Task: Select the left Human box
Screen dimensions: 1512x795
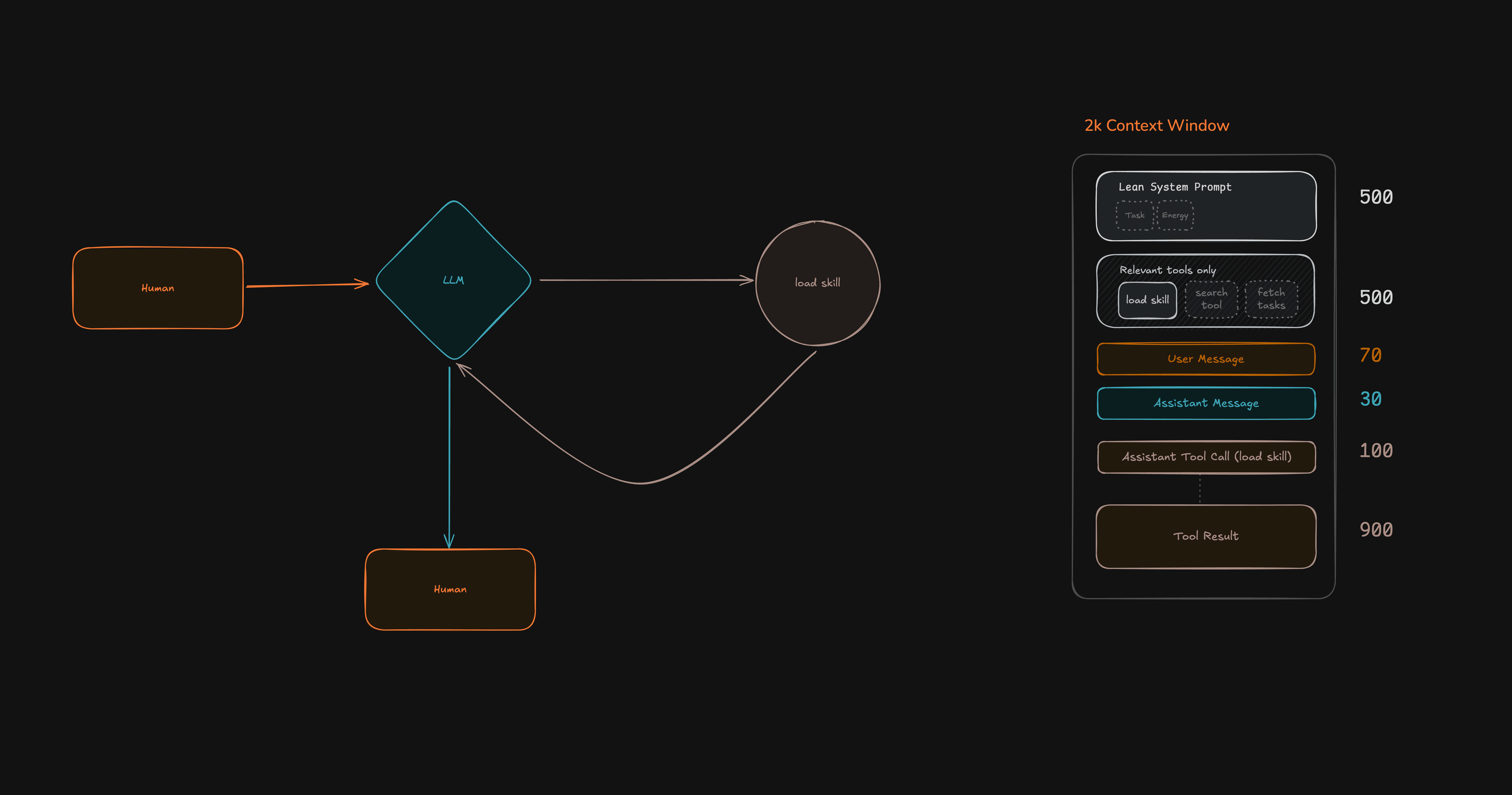Action: [158, 288]
